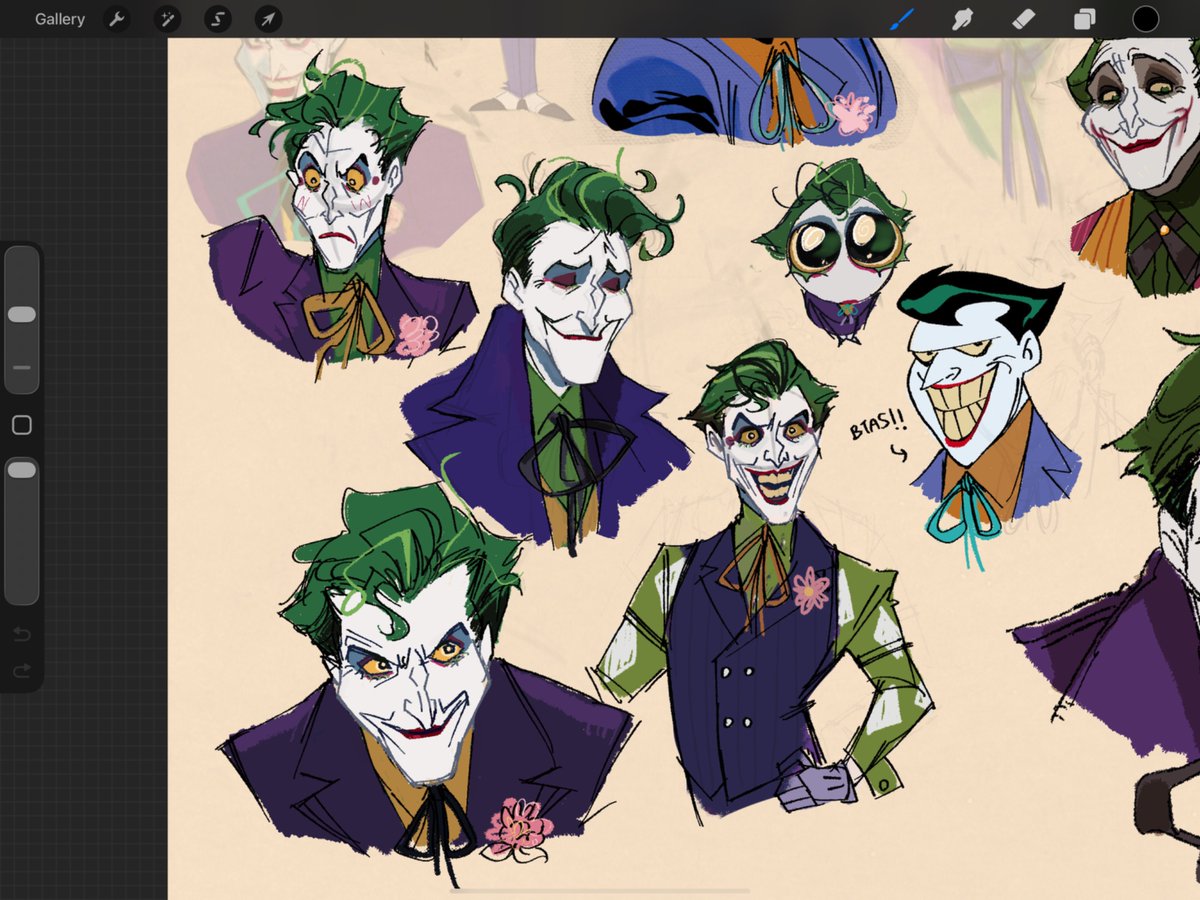Activate the Transform arrow tool
This screenshot has height=900, width=1200.
(x=268, y=19)
